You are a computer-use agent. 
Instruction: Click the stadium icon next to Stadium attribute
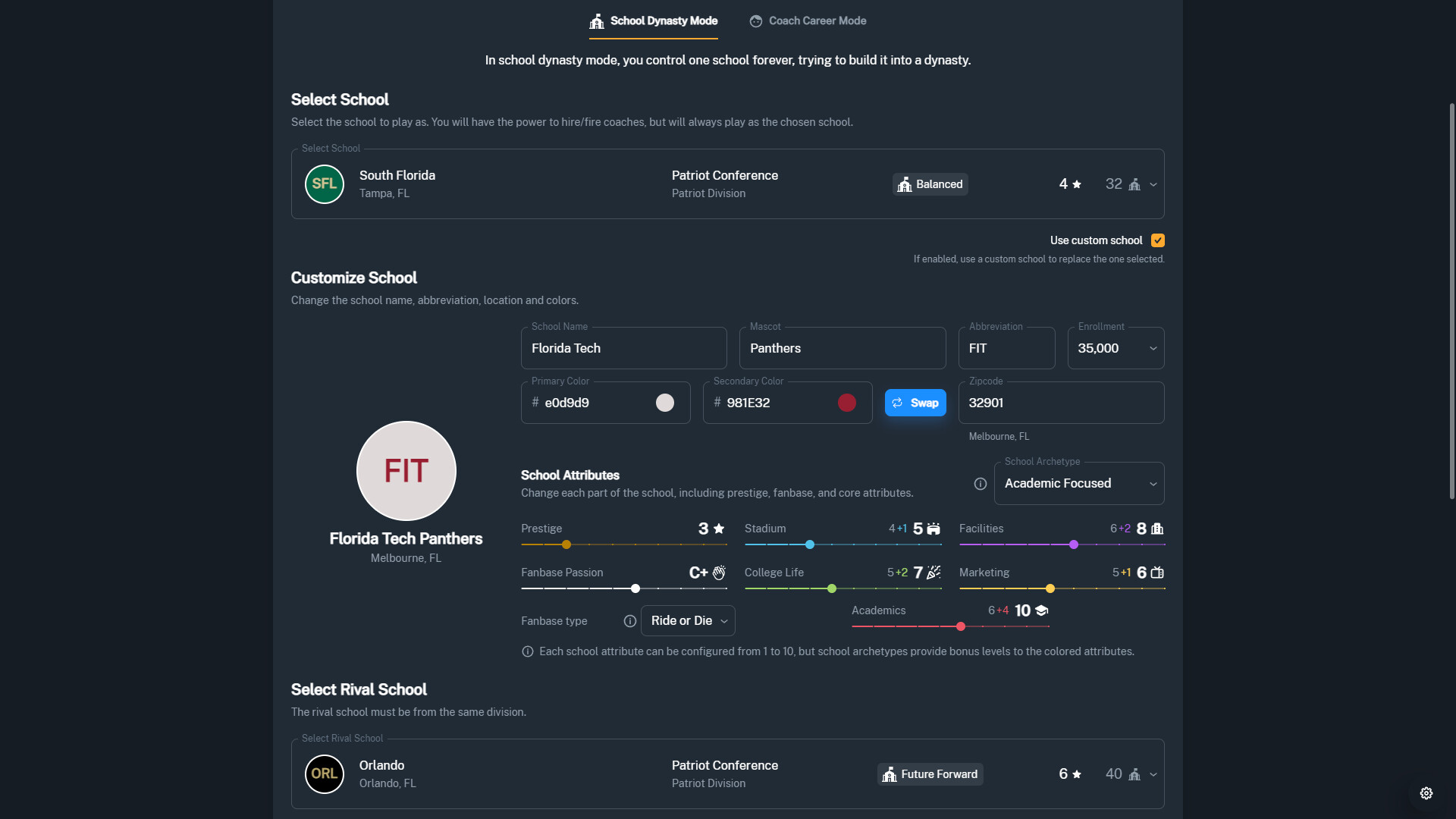934,529
